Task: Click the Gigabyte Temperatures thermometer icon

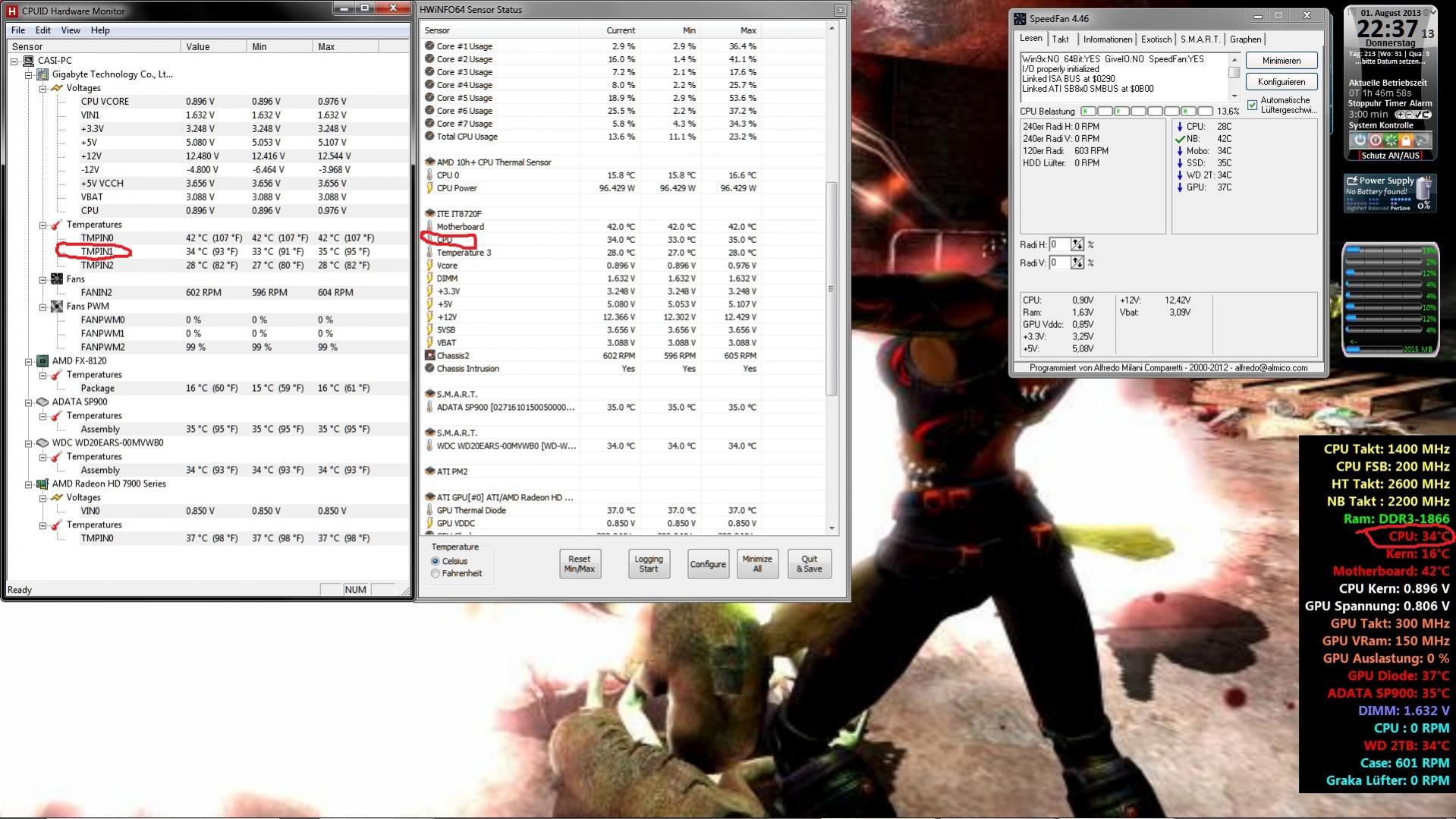Action: pyautogui.click(x=57, y=225)
